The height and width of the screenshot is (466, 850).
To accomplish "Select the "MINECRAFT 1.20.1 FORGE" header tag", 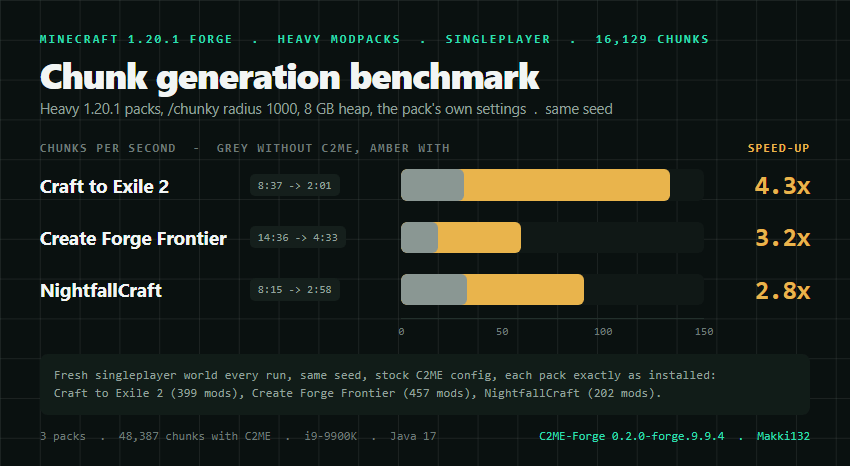I will 136,39.
